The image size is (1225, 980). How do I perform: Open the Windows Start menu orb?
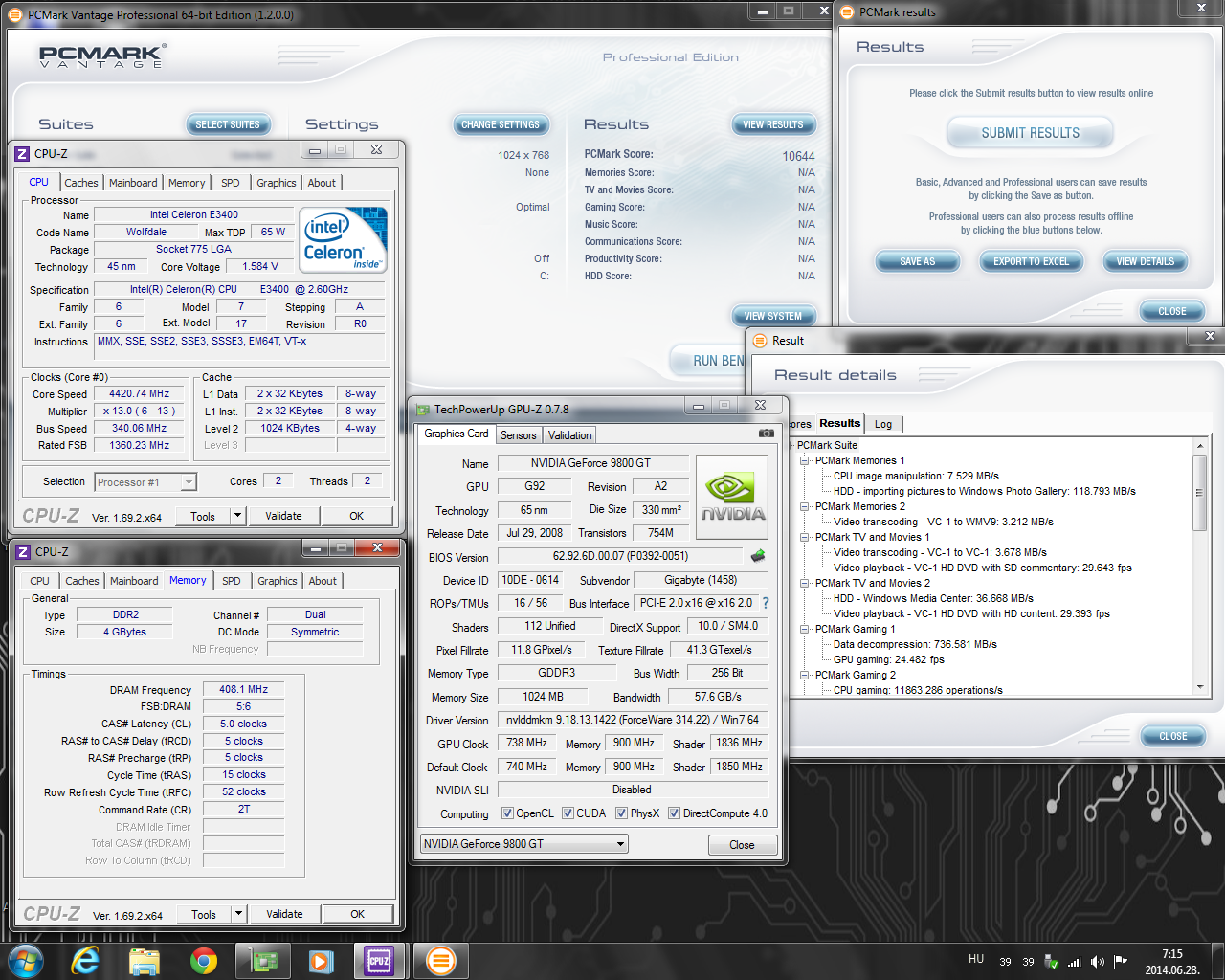(24, 961)
